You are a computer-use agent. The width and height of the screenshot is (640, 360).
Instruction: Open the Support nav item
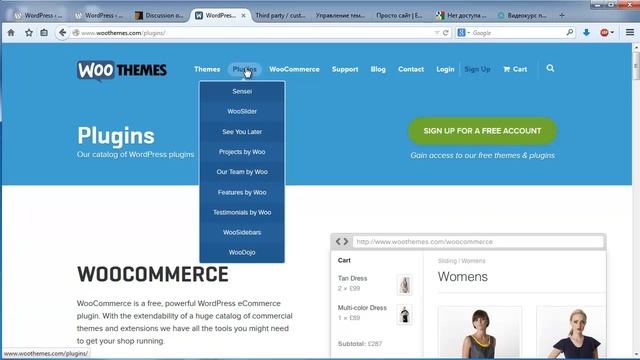(345, 69)
